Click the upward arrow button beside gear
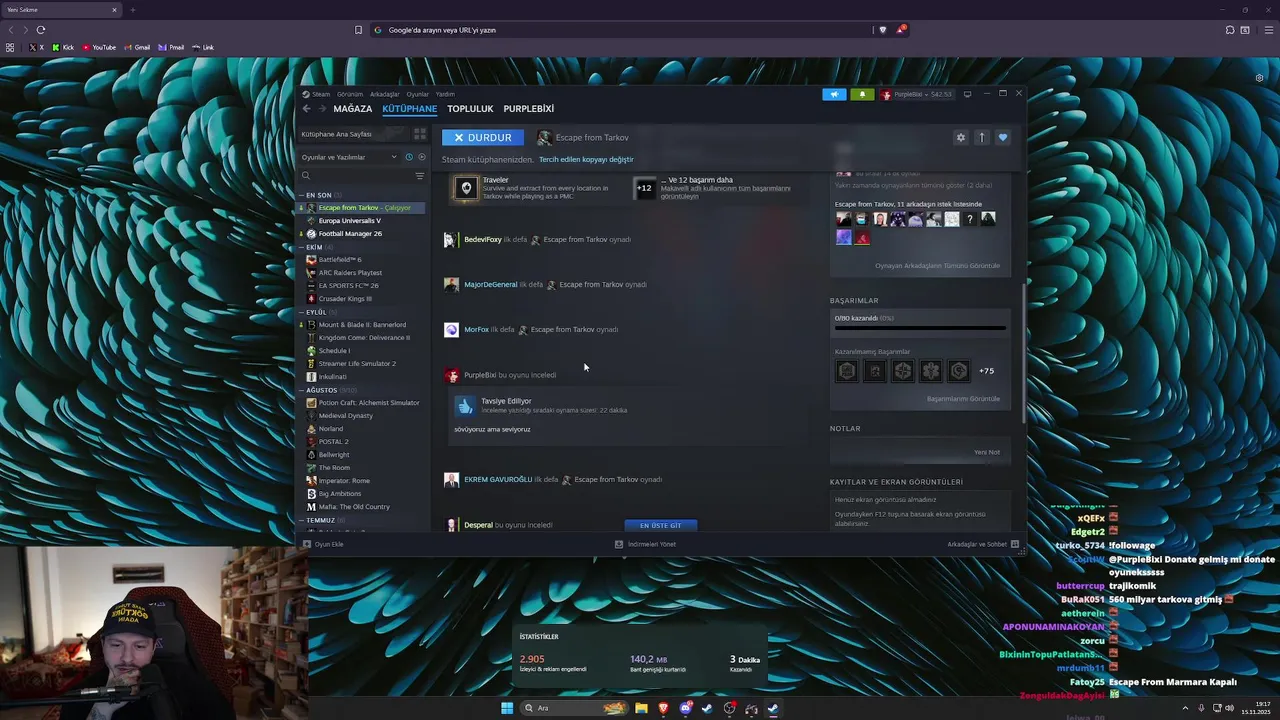The width and height of the screenshot is (1280, 720). click(982, 138)
